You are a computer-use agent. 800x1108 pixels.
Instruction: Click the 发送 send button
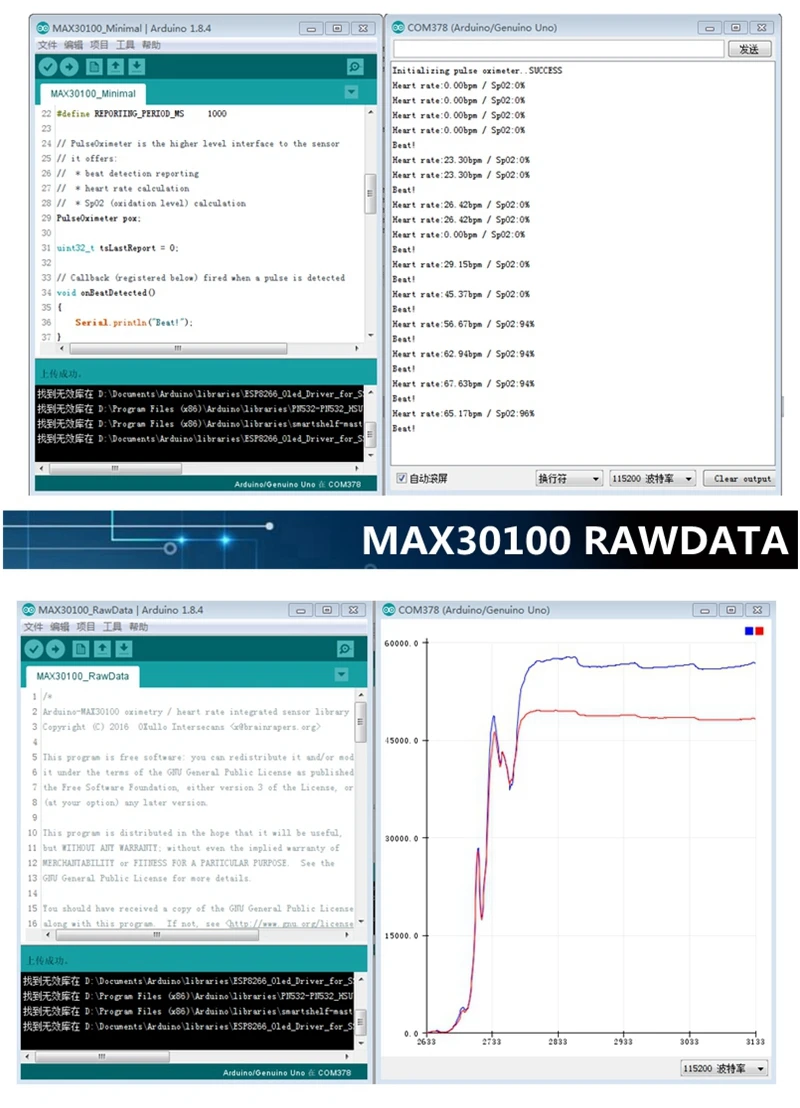tap(748, 49)
